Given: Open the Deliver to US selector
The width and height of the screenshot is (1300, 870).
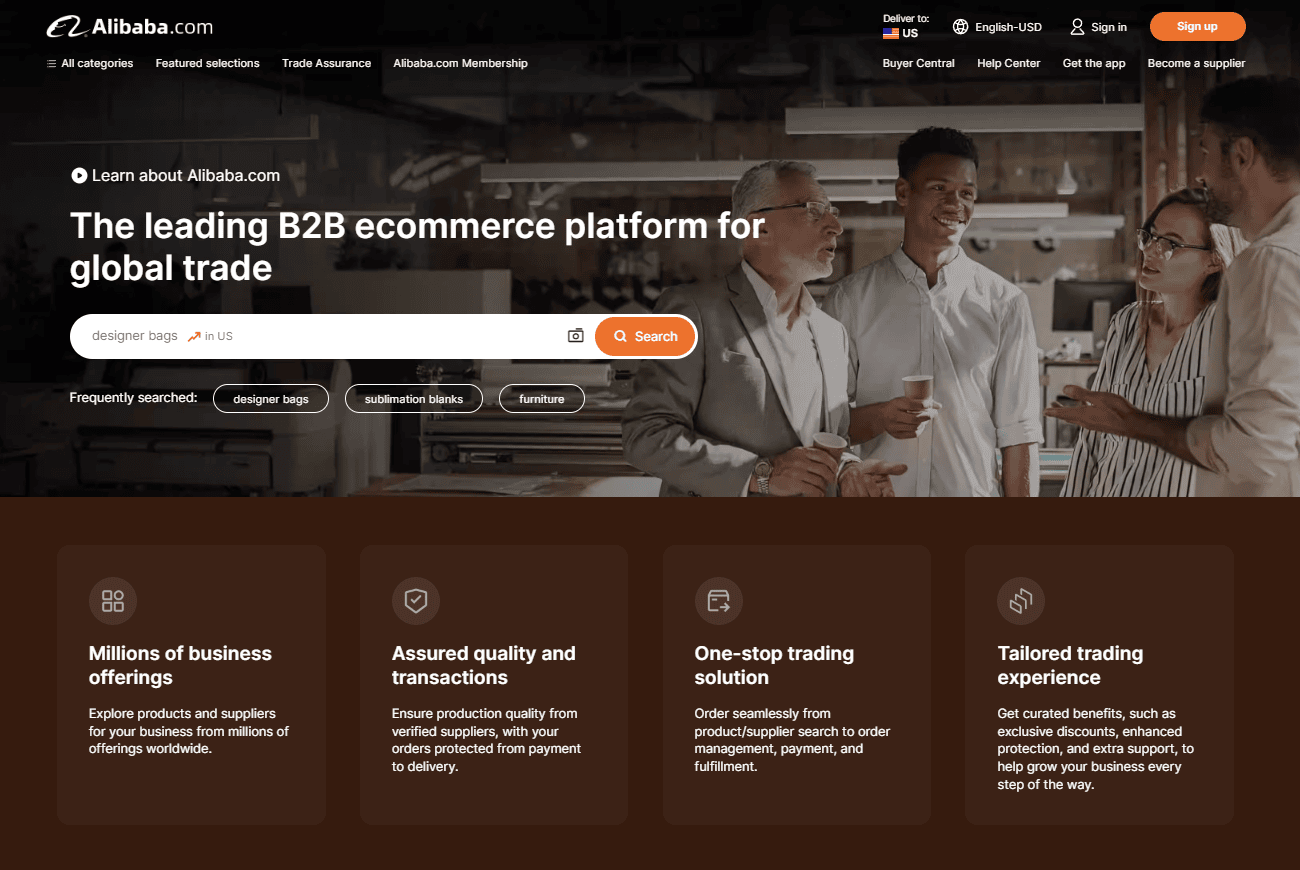Looking at the screenshot, I should click(x=901, y=26).
